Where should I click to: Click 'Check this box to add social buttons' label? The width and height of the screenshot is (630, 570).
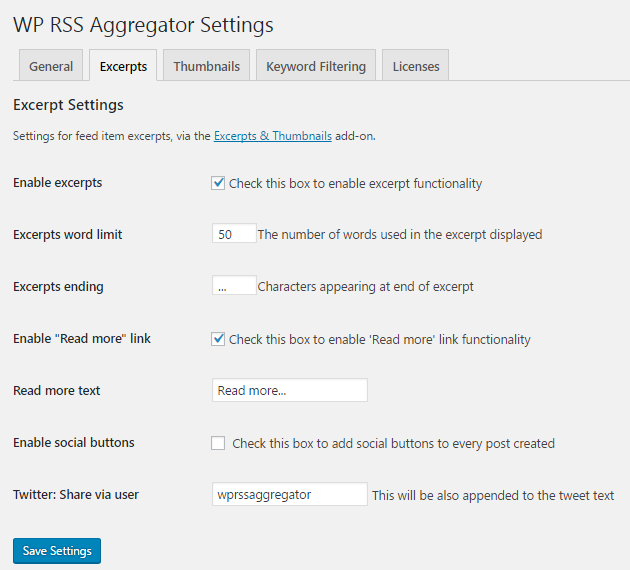point(393,443)
